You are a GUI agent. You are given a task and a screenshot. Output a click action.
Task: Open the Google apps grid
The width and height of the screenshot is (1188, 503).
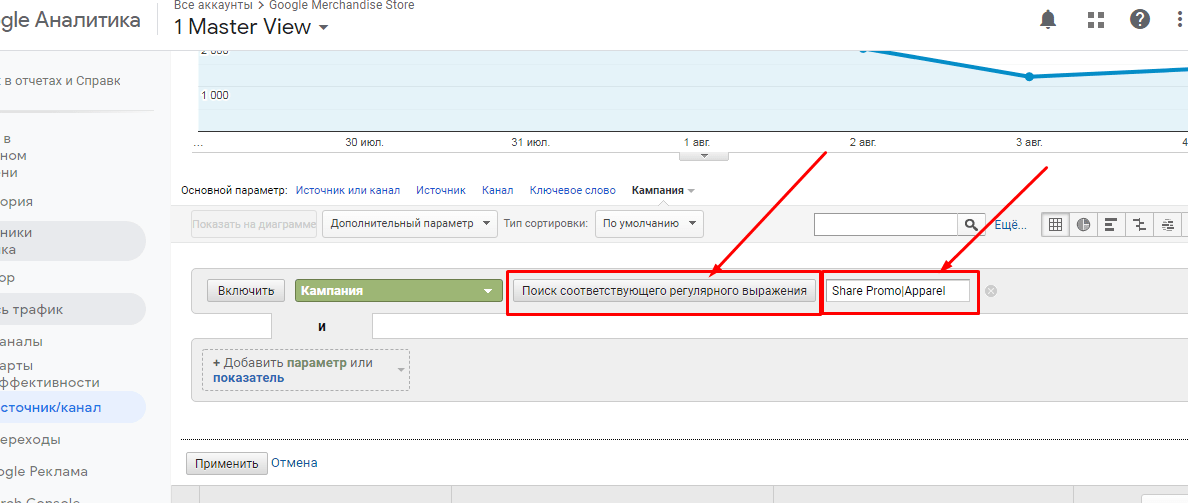tap(1096, 19)
